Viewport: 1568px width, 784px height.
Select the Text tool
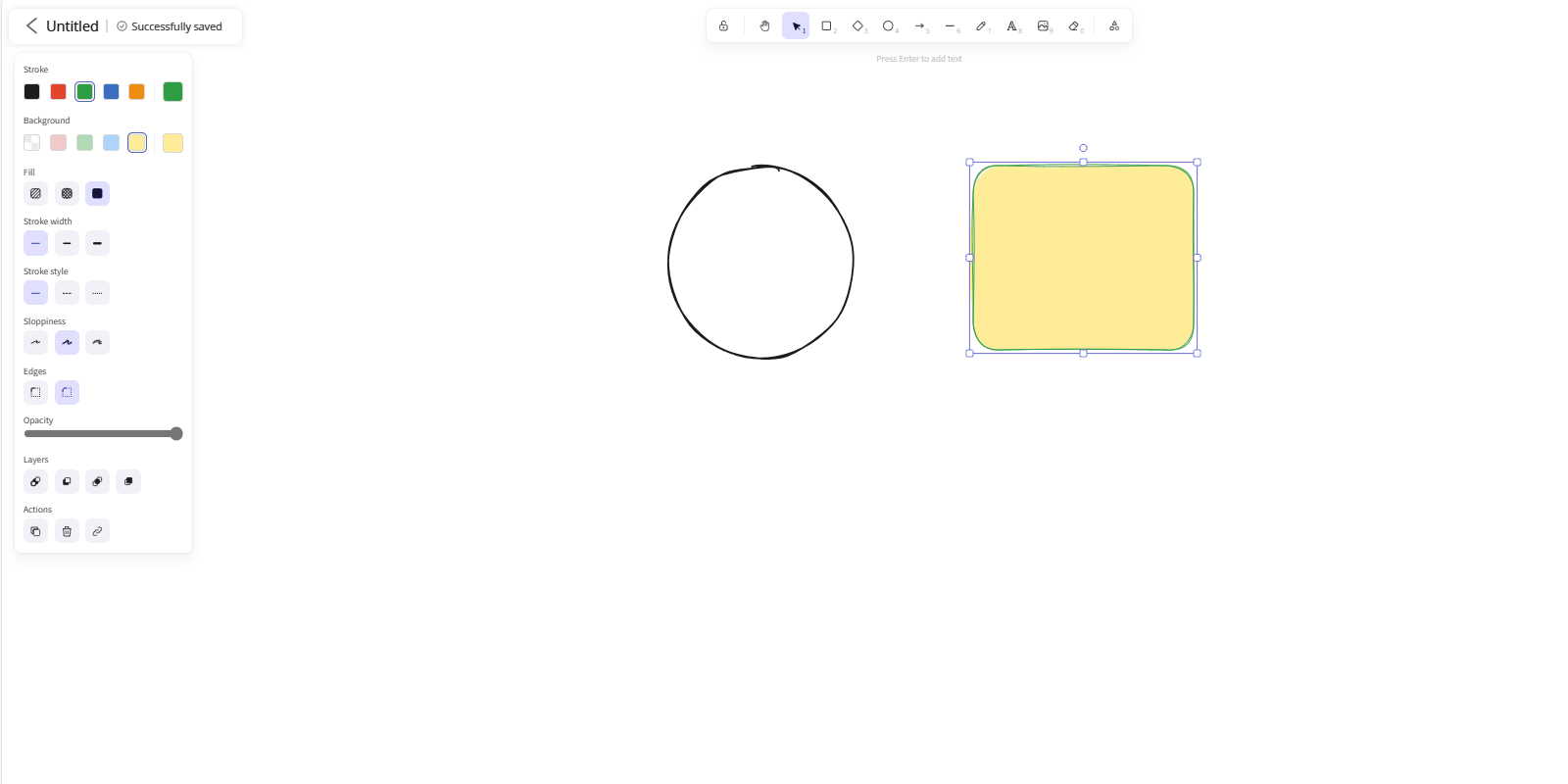click(x=1012, y=26)
